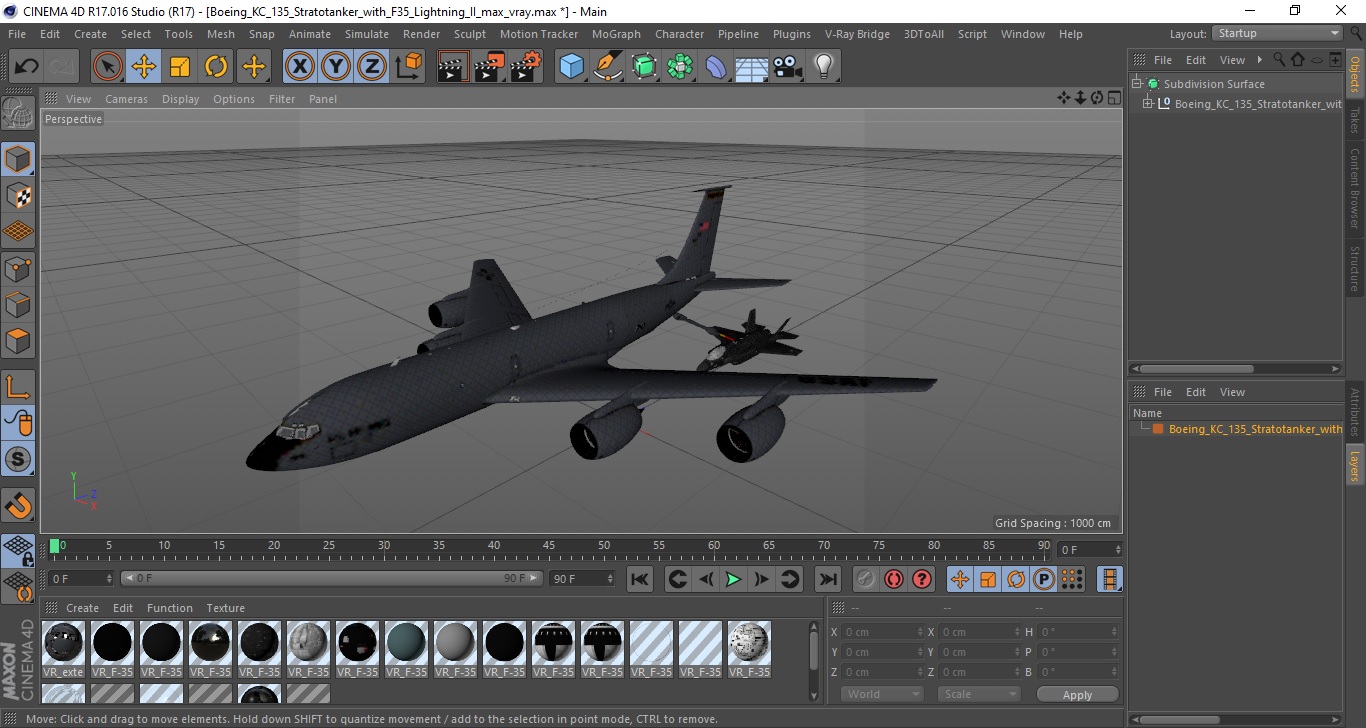Click the viewport maximize toggle icon
Screen dimensions: 1366x728
coord(1114,98)
